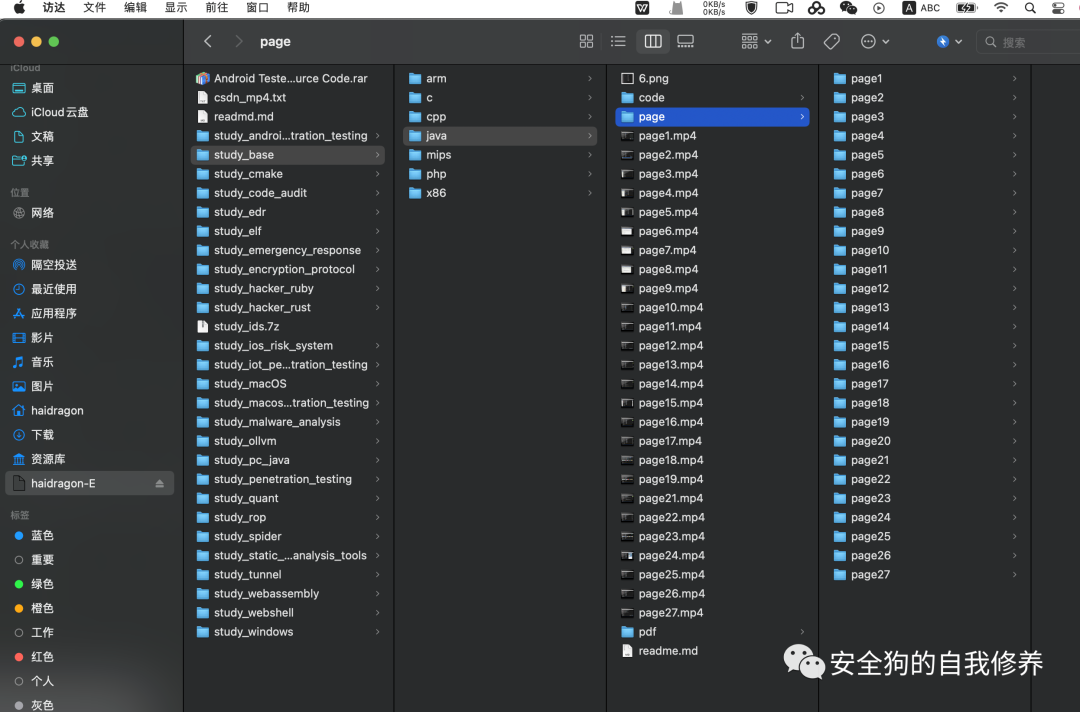Select the Android Teste...urce Code.rar file
The width and height of the screenshot is (1080, 712).
click(288, 78)
